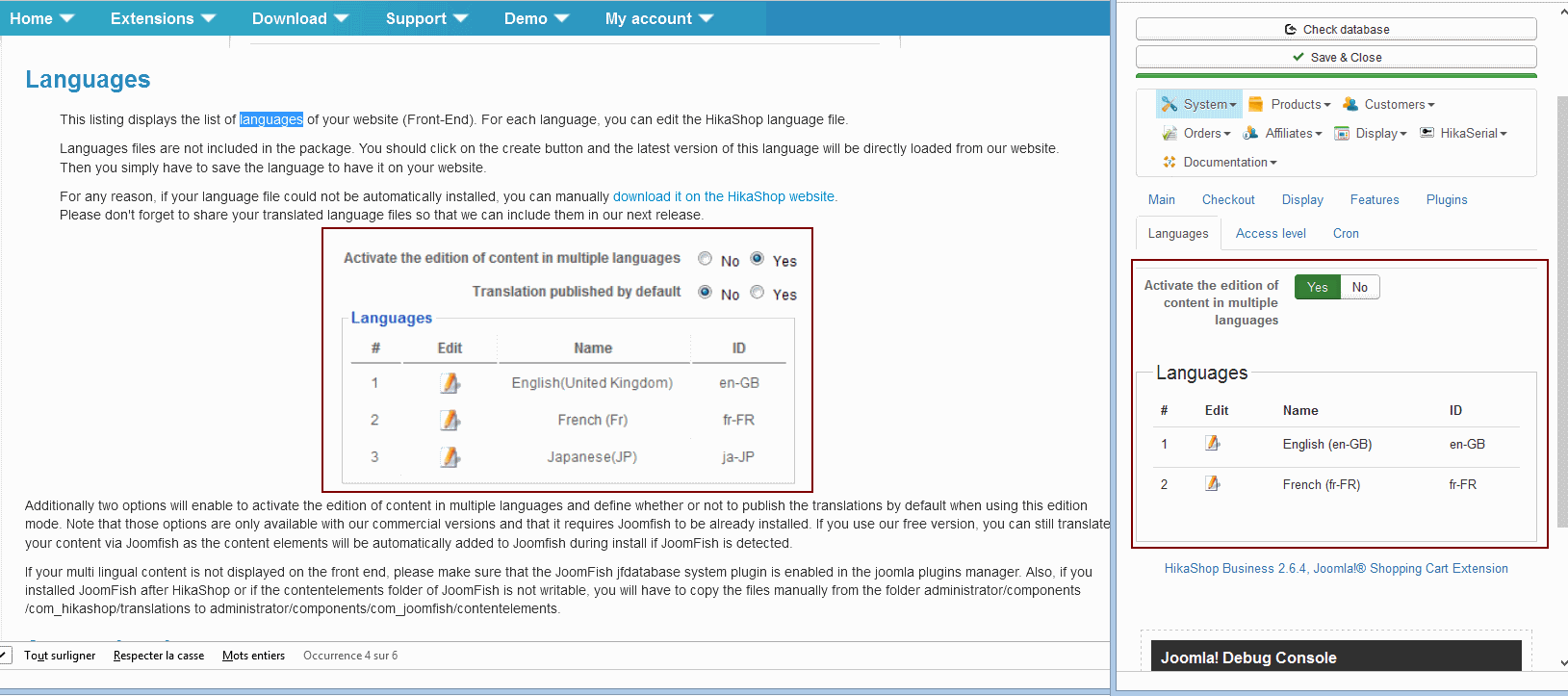Follow download it on the HikaShop website link
Screen dimensions: 1568x696
724,196
